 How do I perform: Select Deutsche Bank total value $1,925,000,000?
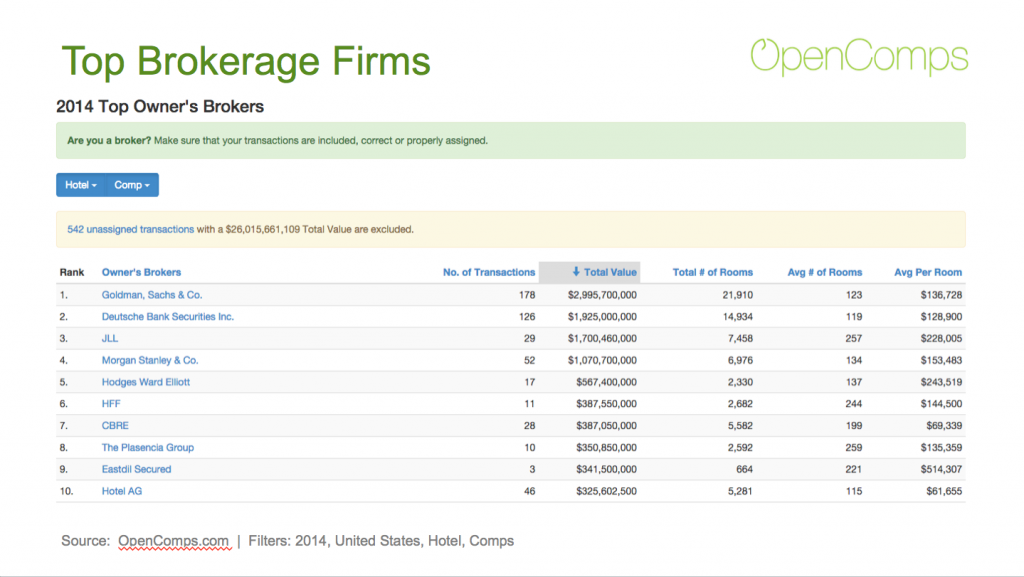pos(602,317)
